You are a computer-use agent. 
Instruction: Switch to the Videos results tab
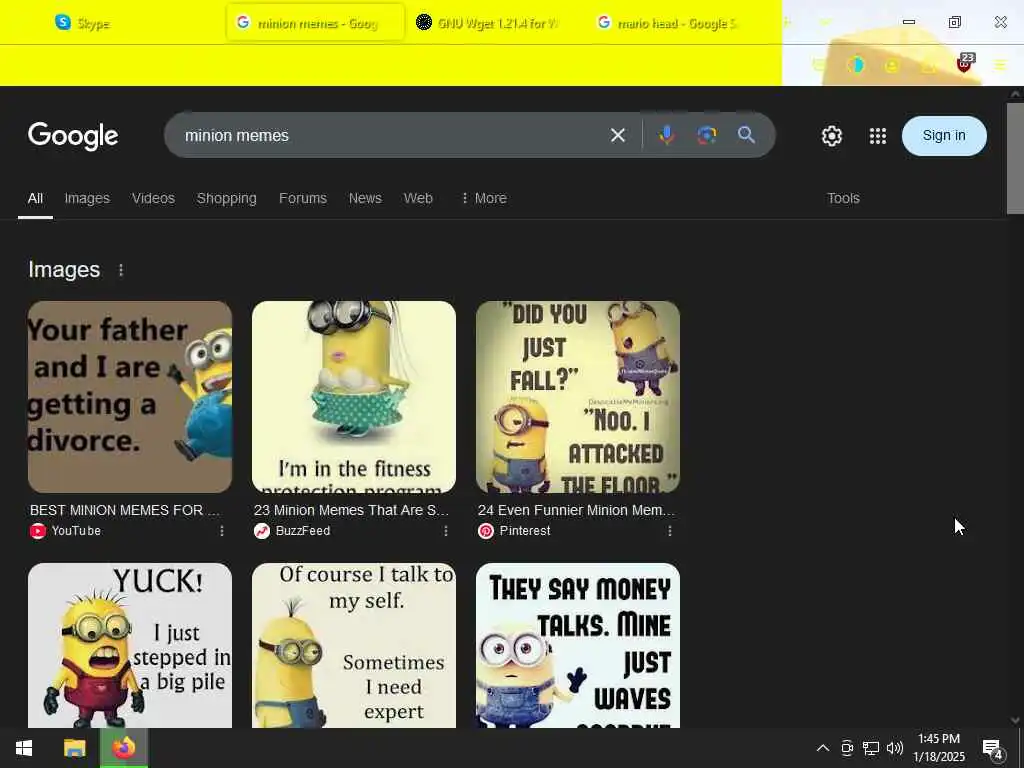153,199
